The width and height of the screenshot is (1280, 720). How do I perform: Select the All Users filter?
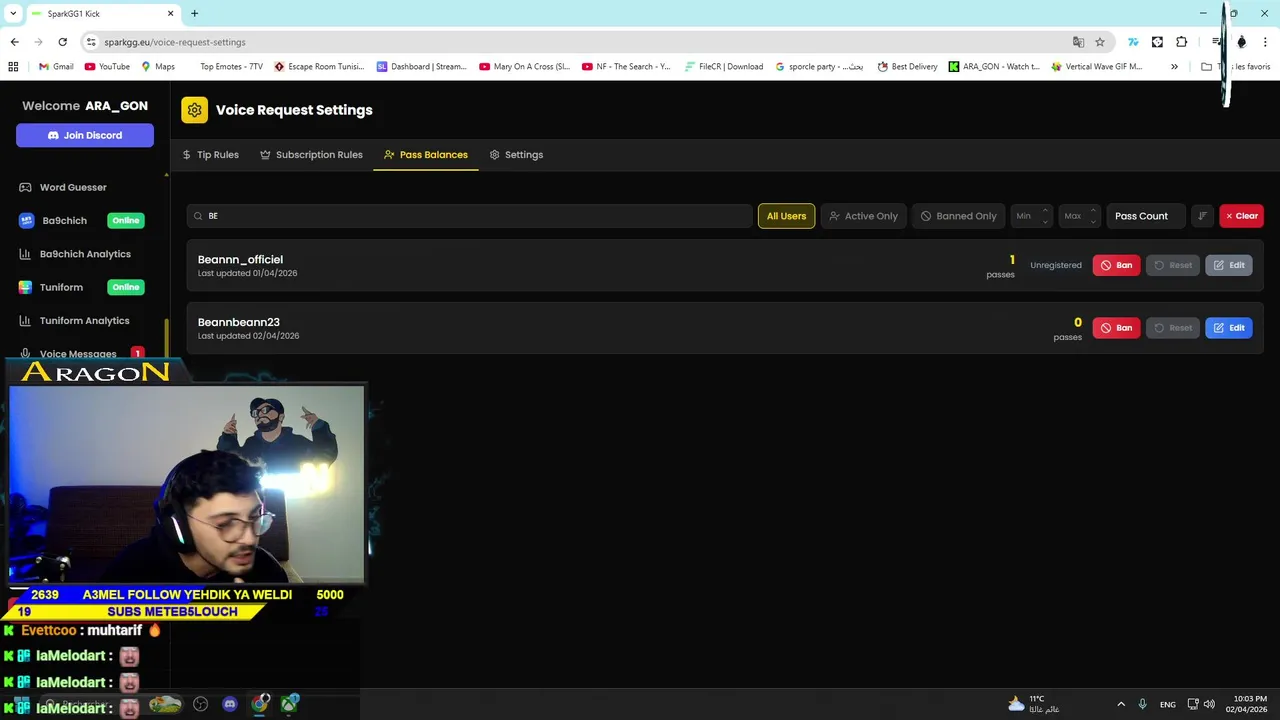(x=786, y=216)
